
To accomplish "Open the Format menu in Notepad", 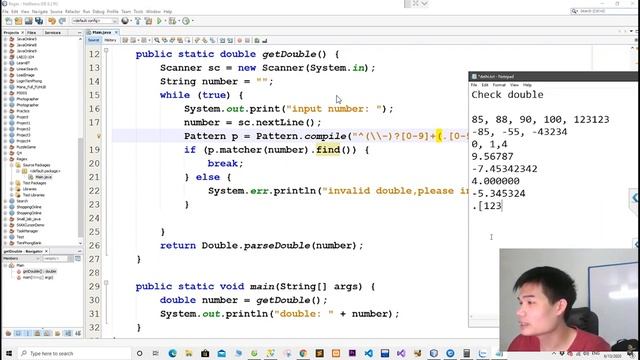I will (x=499, y=85).
